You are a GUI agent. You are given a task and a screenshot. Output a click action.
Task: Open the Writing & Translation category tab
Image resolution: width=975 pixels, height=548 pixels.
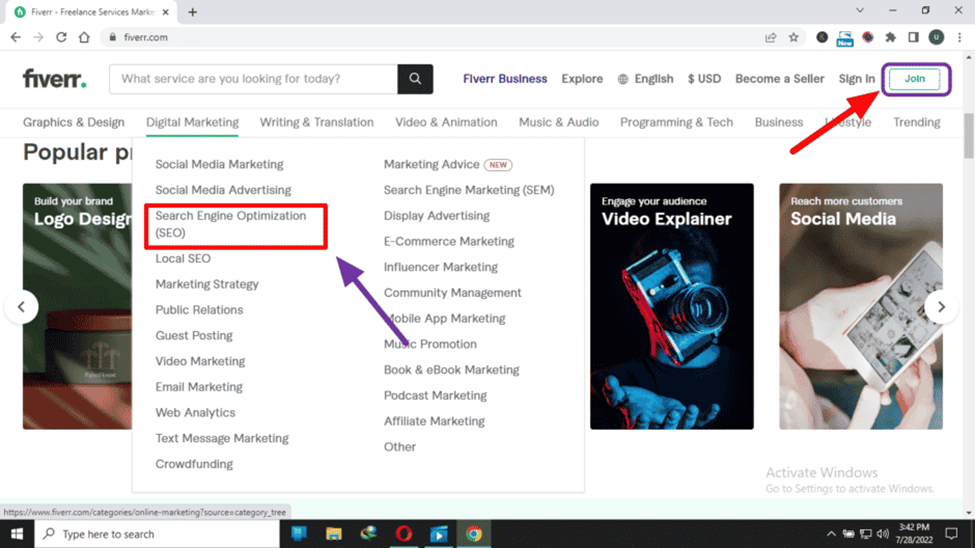[316, 122]
